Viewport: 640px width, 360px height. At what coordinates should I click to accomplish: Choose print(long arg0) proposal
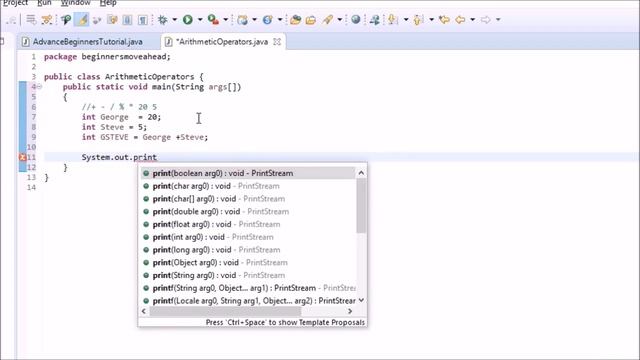pyautogui.click(x=248, y=249)
